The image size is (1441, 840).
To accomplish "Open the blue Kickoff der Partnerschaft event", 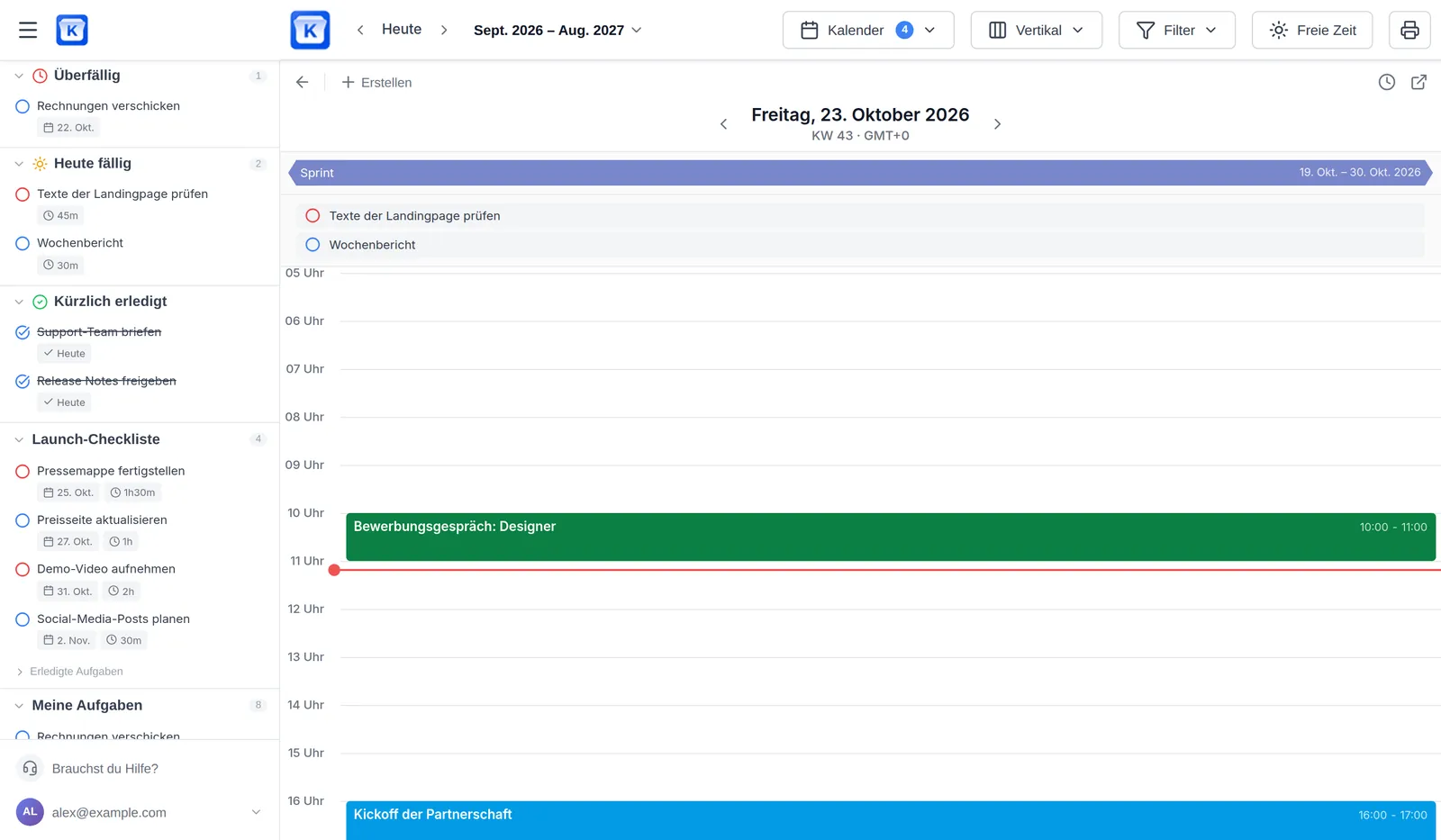I will (891, 820).
